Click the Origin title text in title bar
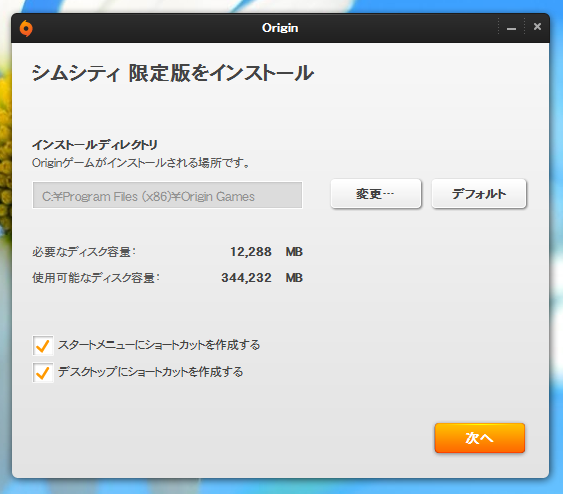The image size is (563, 494). (x=280, y=28)
